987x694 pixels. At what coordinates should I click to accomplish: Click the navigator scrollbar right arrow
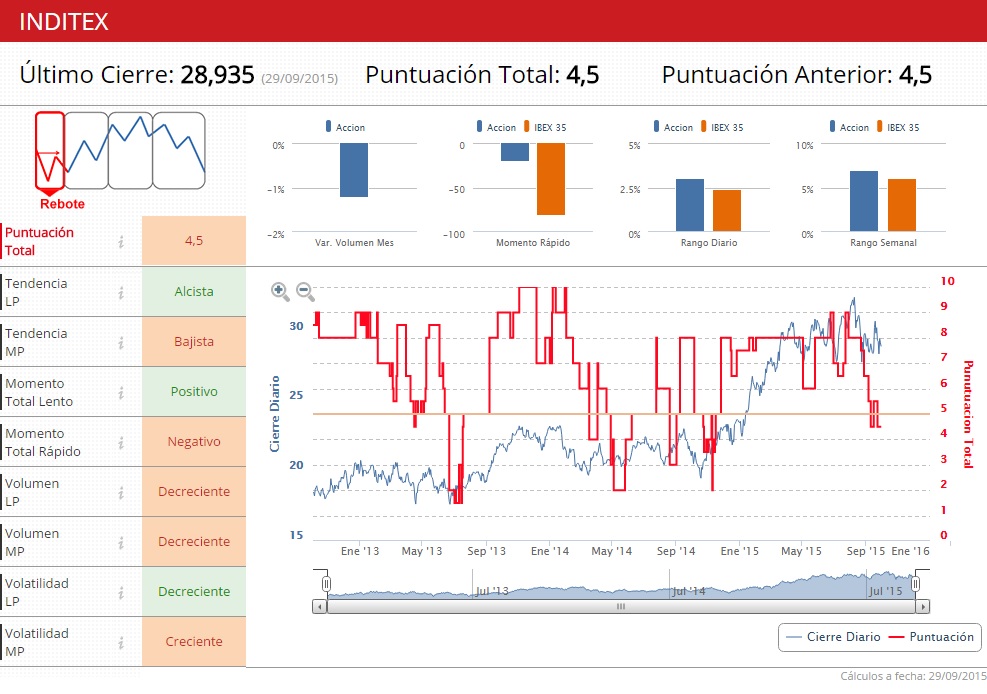coord(923,607)
